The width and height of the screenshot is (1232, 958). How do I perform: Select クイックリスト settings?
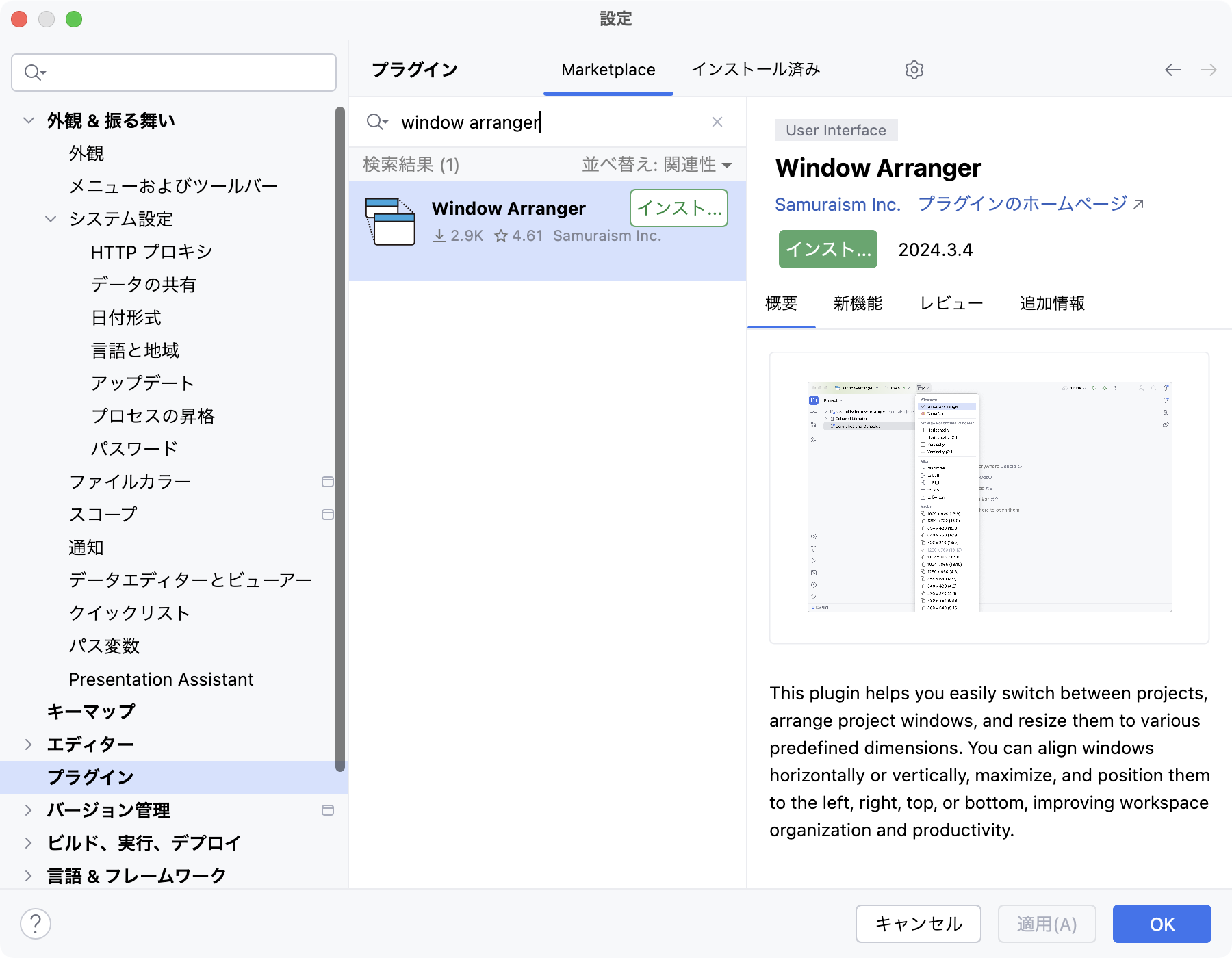(x=129, y=613)
